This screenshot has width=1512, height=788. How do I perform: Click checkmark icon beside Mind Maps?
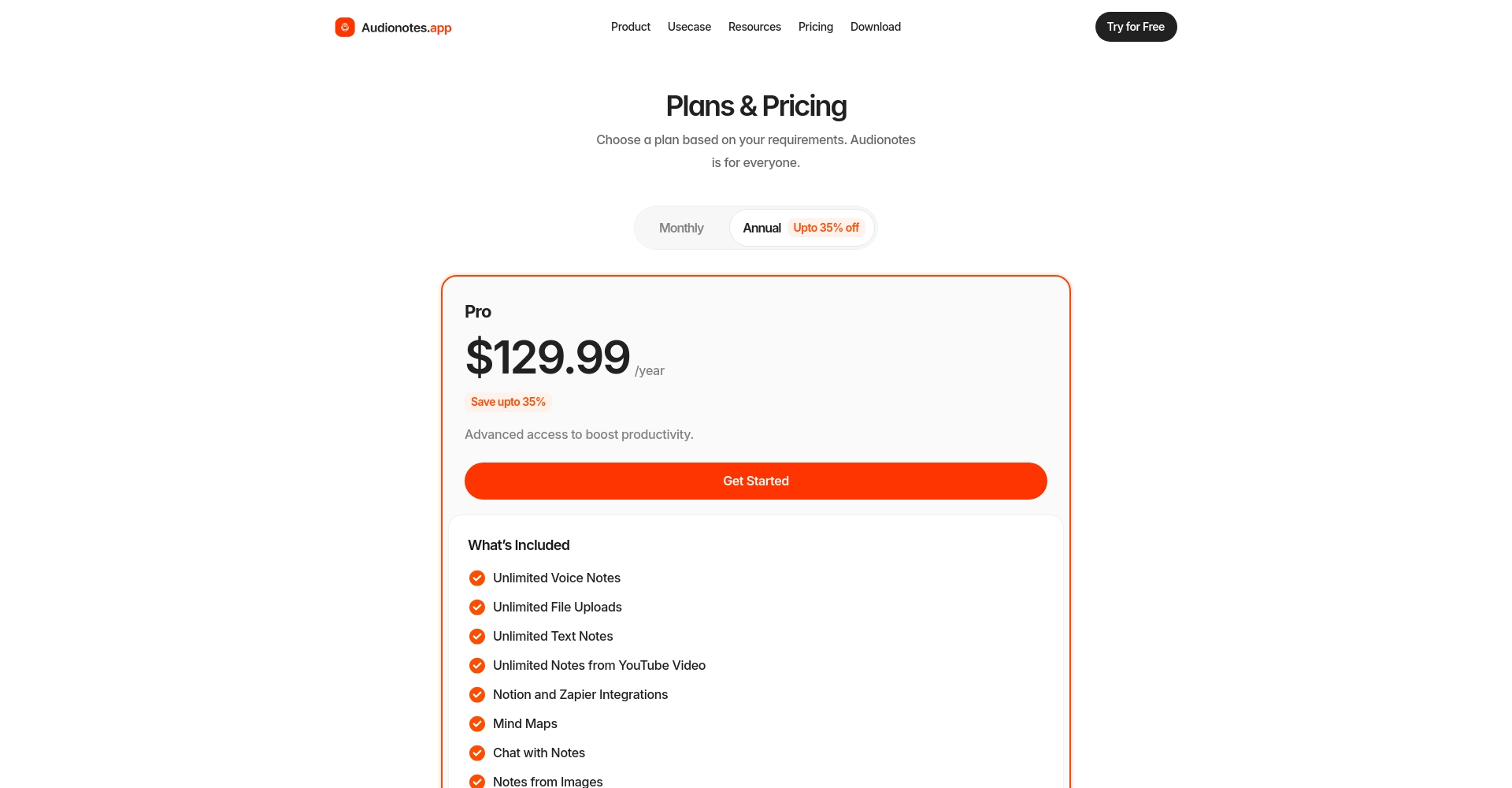pyautogui.click(x=477, y=724)
